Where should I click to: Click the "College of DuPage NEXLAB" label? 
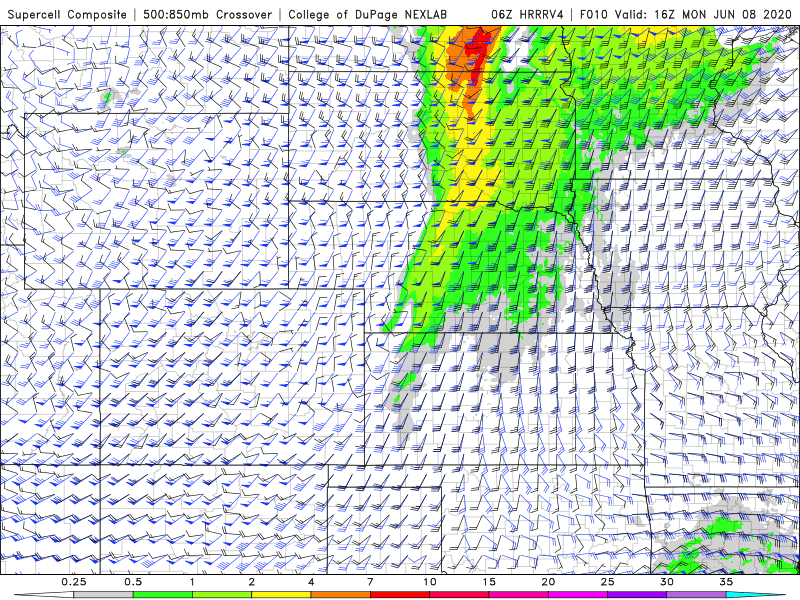coord(367,15)
